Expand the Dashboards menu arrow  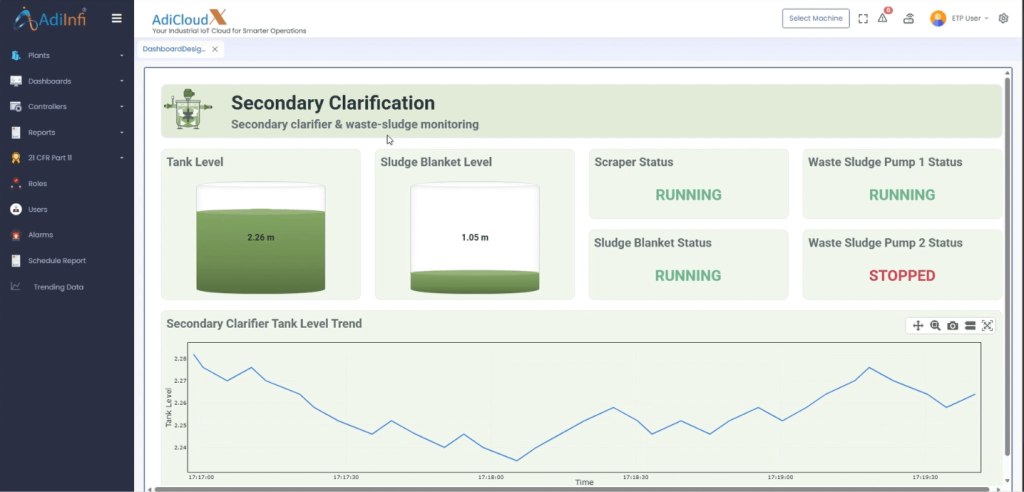coord(121,81)
